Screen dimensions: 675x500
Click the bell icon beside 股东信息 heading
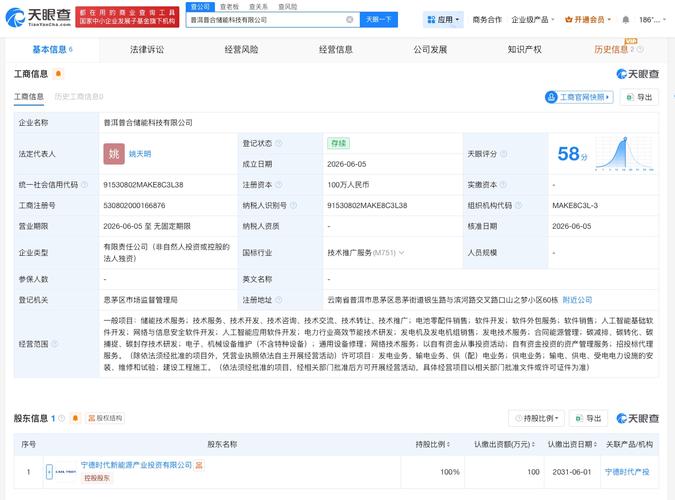tap(75, 418)
